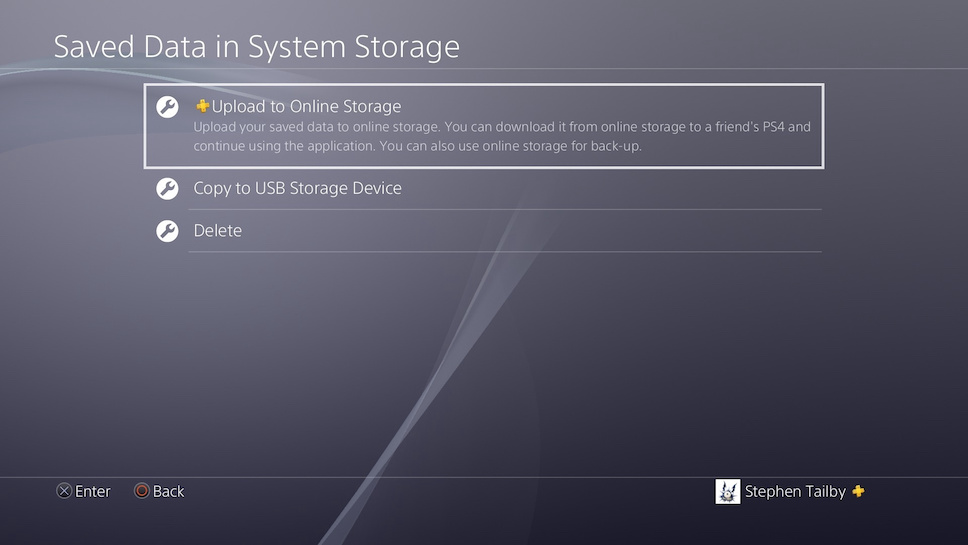Click the wrench icon beside Upload to Online Storage
The image size is (968, 545).
(x=167, y=107)
